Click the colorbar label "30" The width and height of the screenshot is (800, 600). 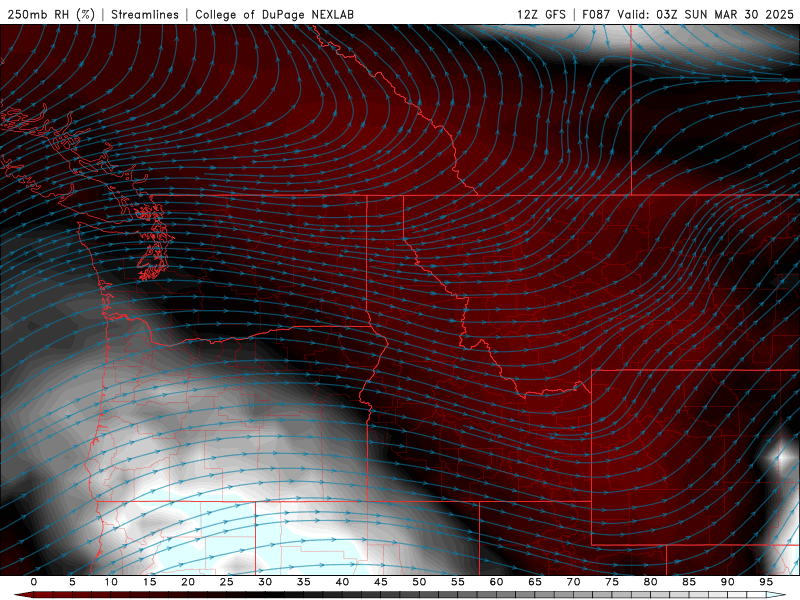265,582
